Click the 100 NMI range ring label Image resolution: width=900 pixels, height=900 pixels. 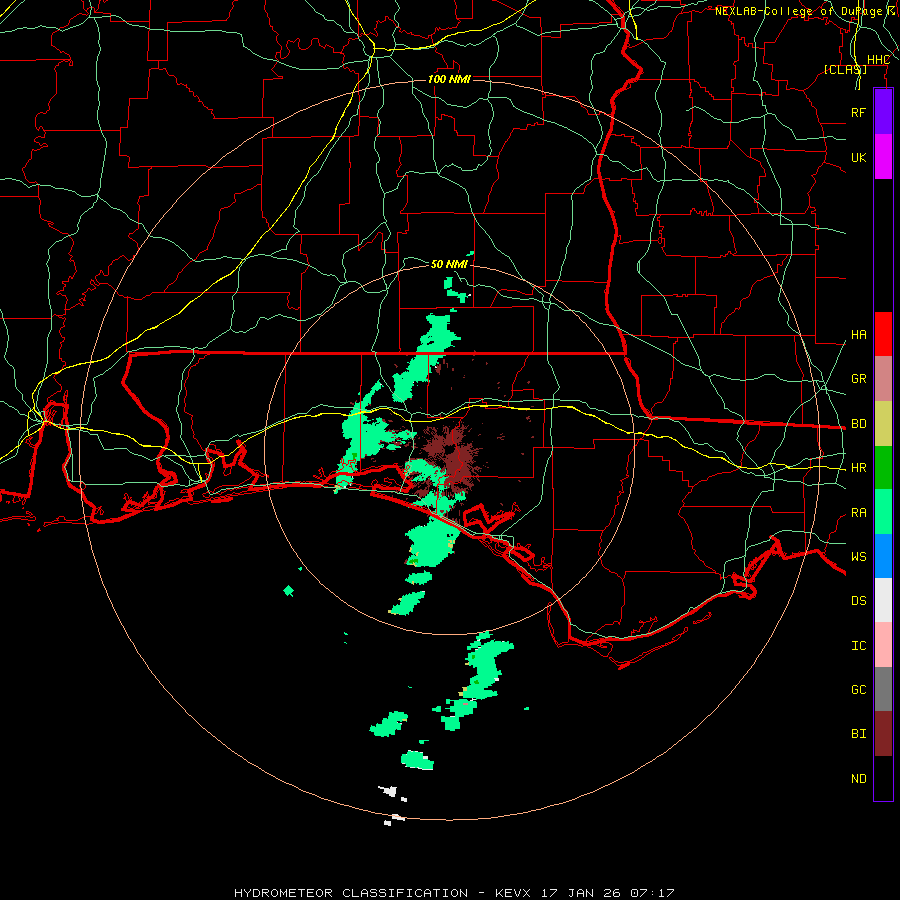449,79
